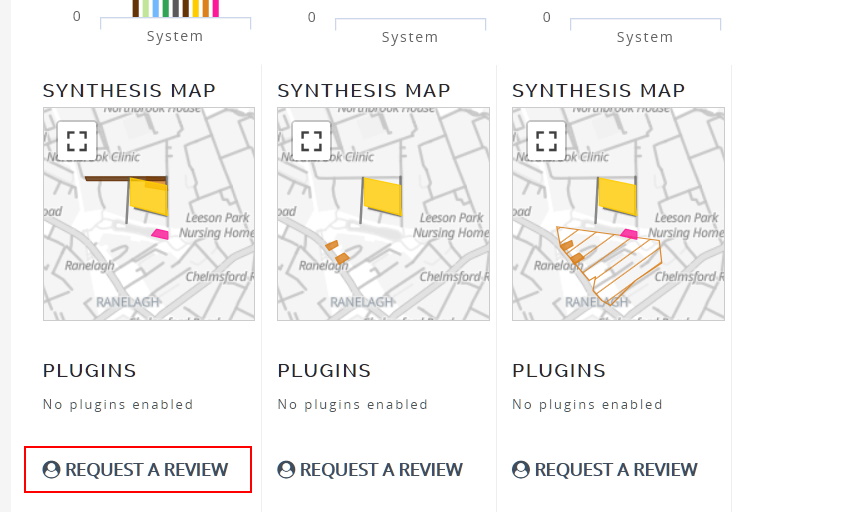Click blue bar in first system chart

pos(156,9)
